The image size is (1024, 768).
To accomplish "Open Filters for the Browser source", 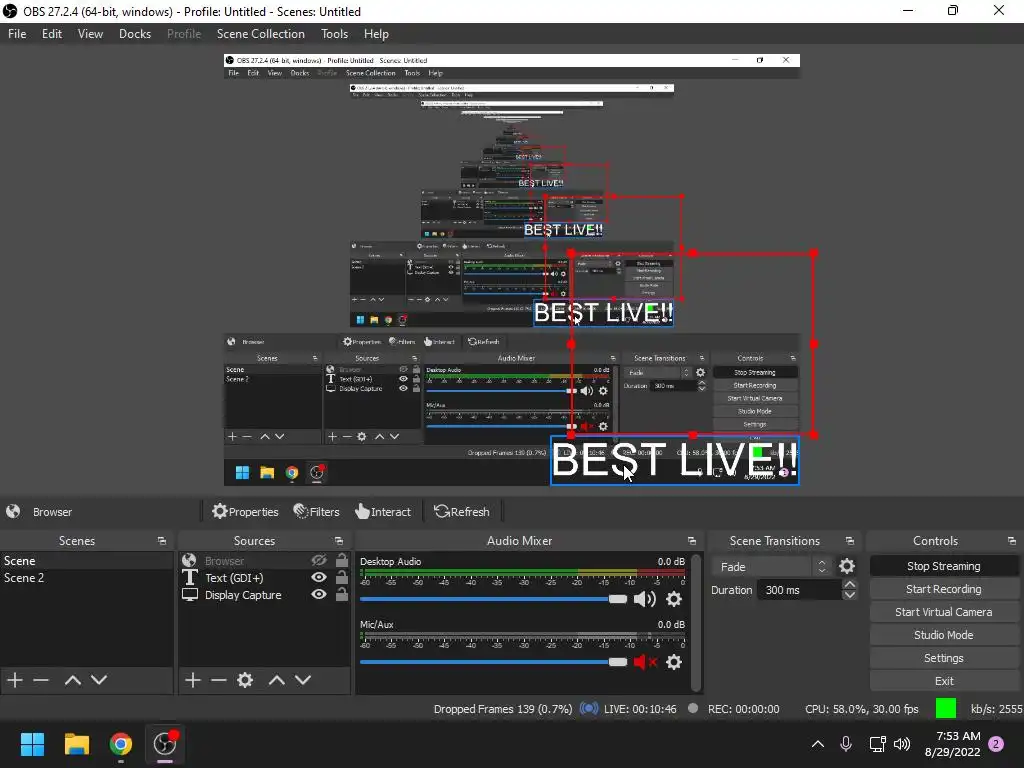I will point(316,511).
